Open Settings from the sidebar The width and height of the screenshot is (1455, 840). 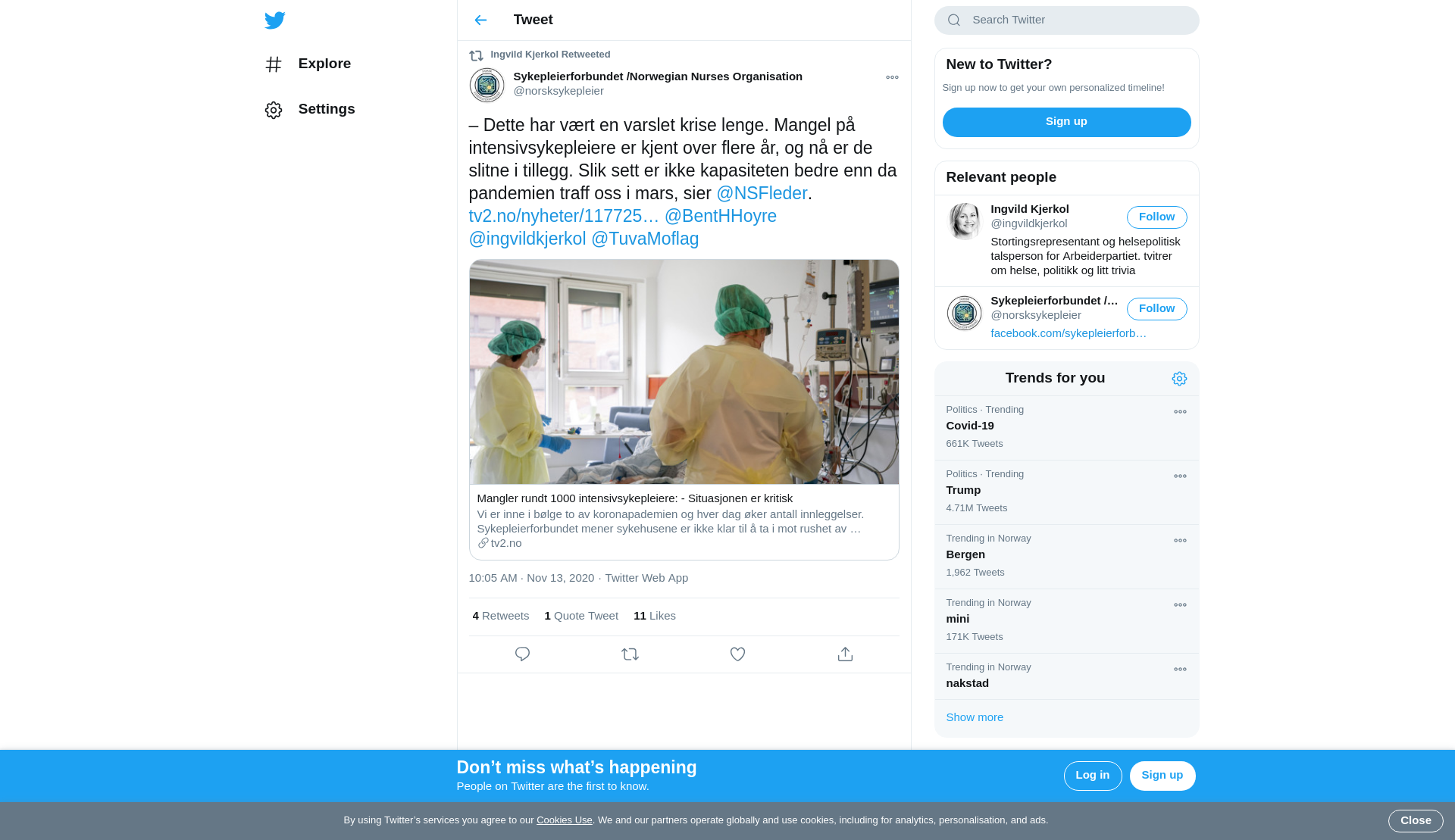(x=311, y=109)
